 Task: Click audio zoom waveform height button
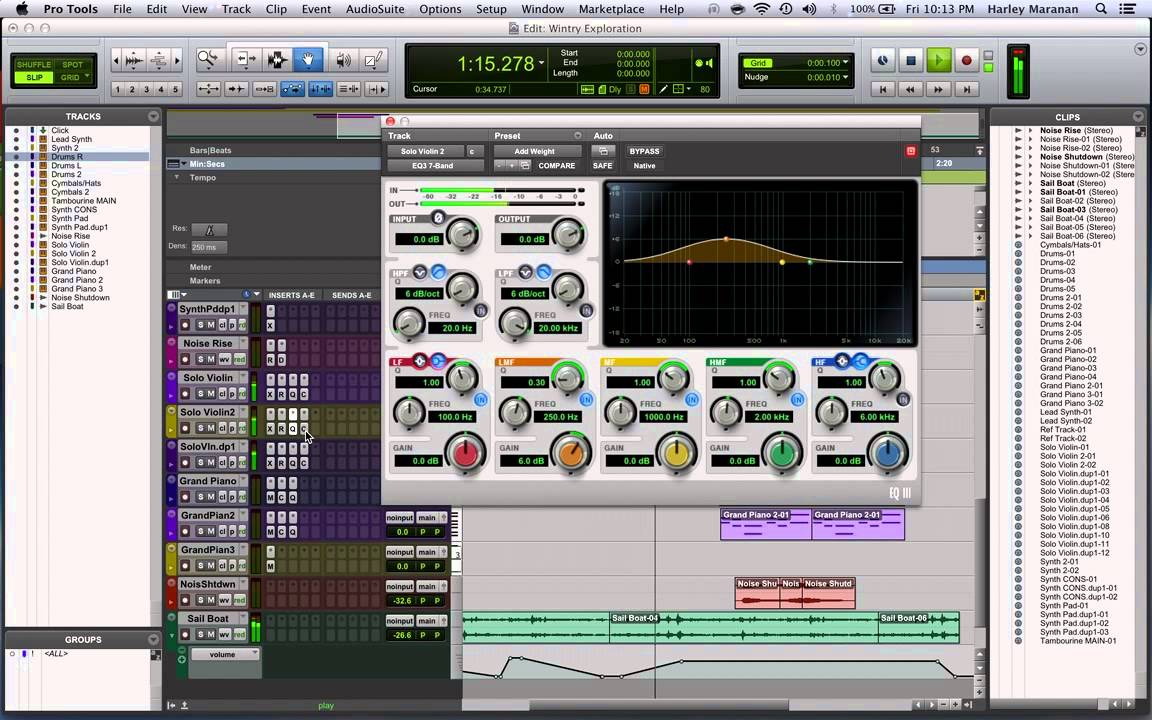click(x=134, y=60)
